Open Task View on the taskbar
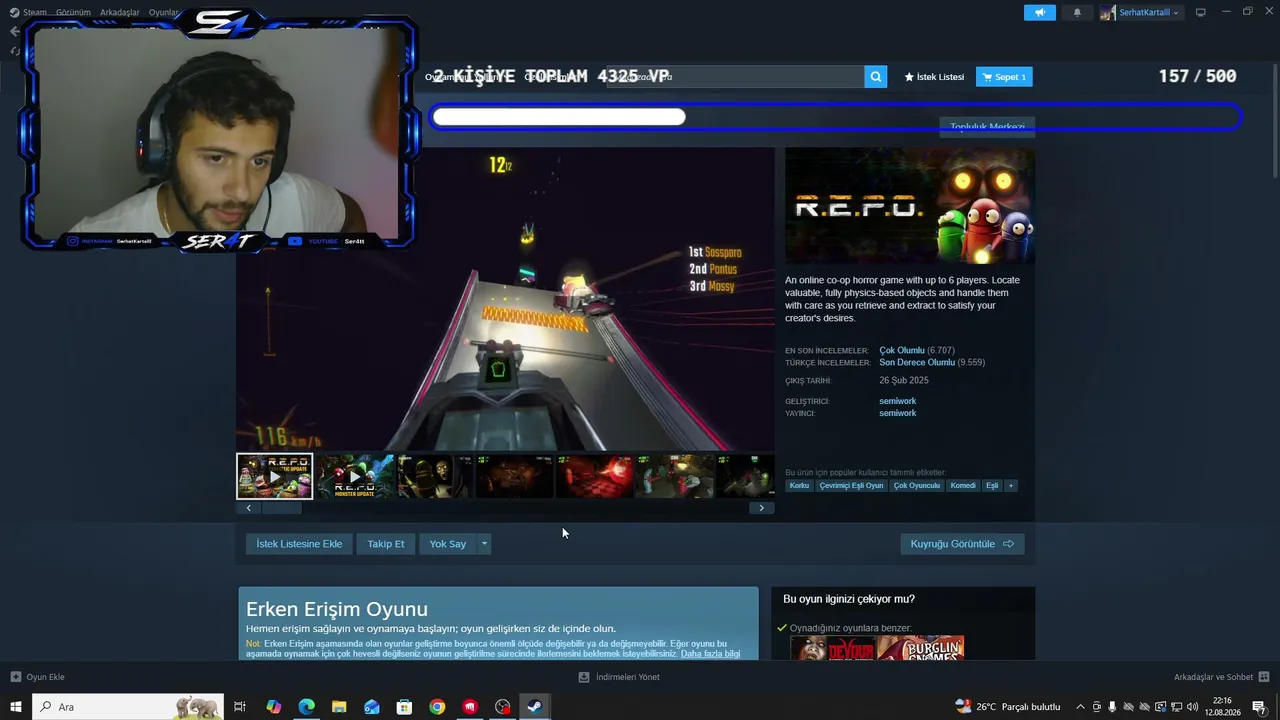Image resolution: width=1280 pixels, height=720 pixels. (x=240, y=707)
